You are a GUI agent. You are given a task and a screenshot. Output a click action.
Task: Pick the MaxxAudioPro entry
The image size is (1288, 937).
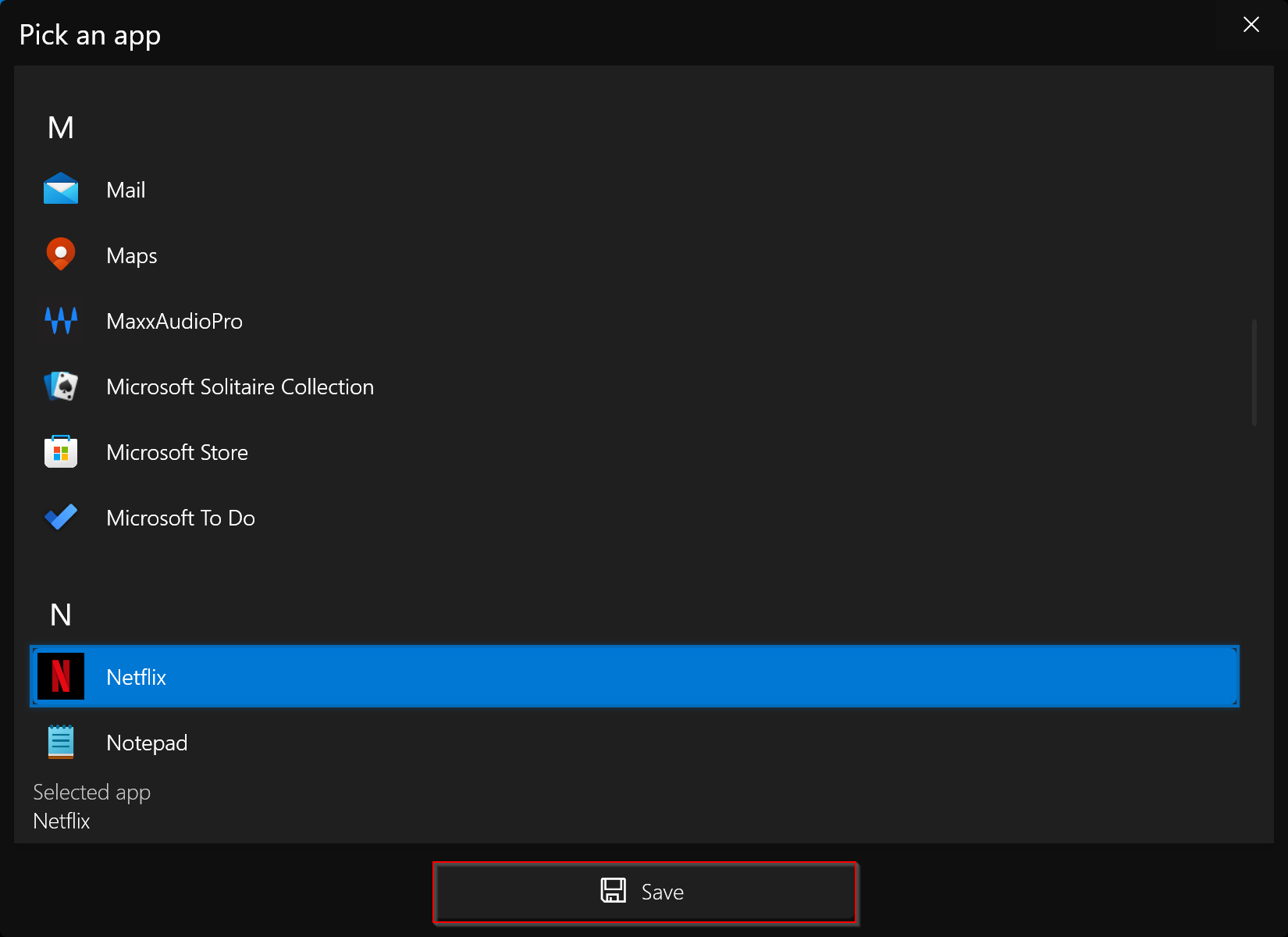(634, 321)
